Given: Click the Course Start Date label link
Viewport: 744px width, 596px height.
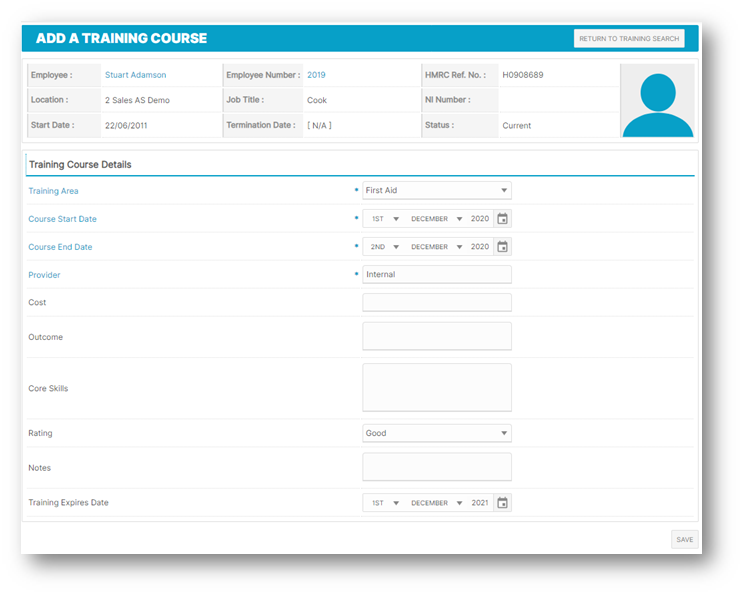Looking at the screenshot, I should [x=62, y=219].
